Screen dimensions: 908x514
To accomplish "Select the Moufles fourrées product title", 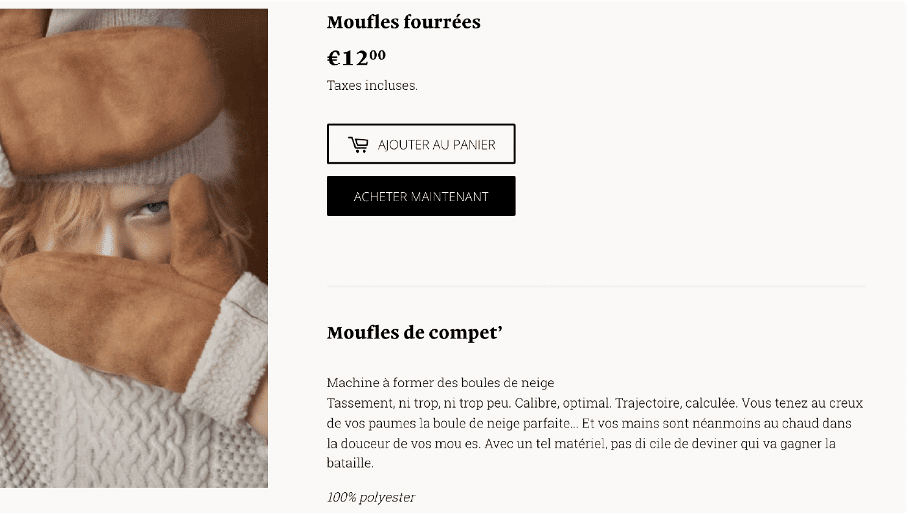I will (x=404, y=22).
